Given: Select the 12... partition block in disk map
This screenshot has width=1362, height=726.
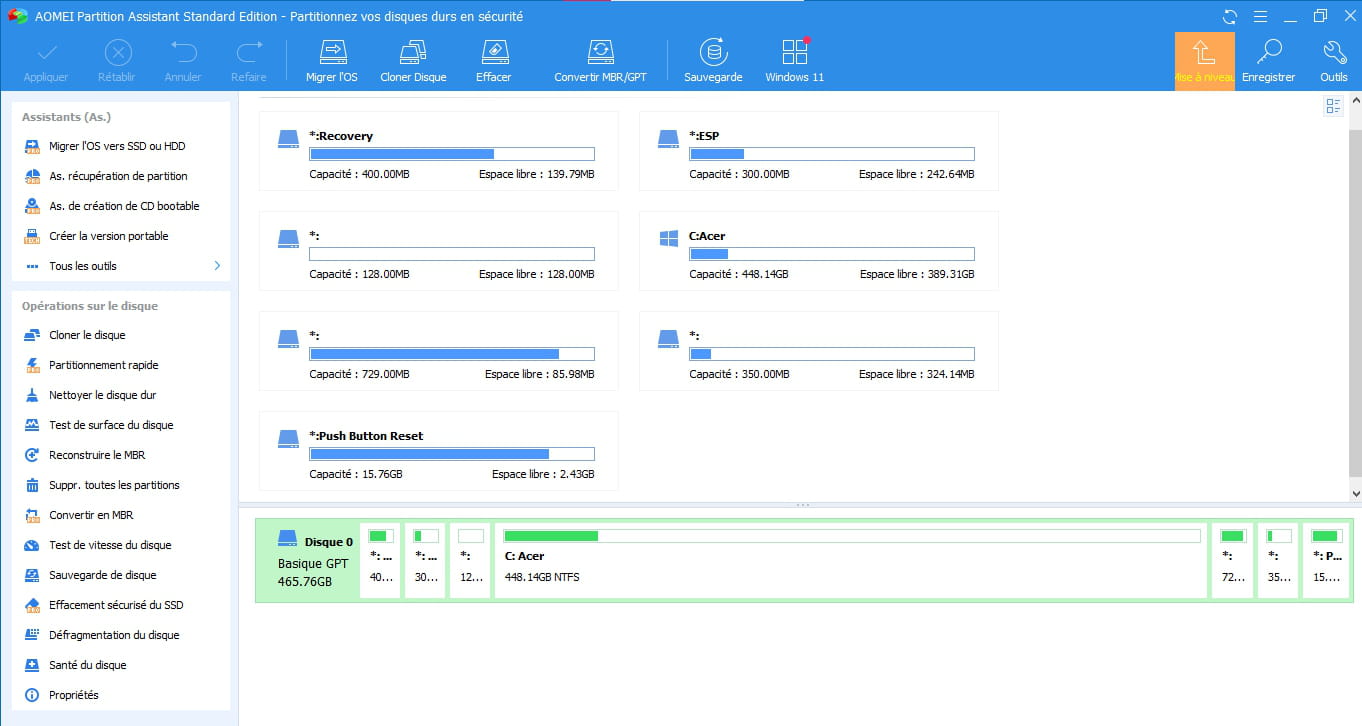Looking at the screenshot, I should tap(470, 560).
